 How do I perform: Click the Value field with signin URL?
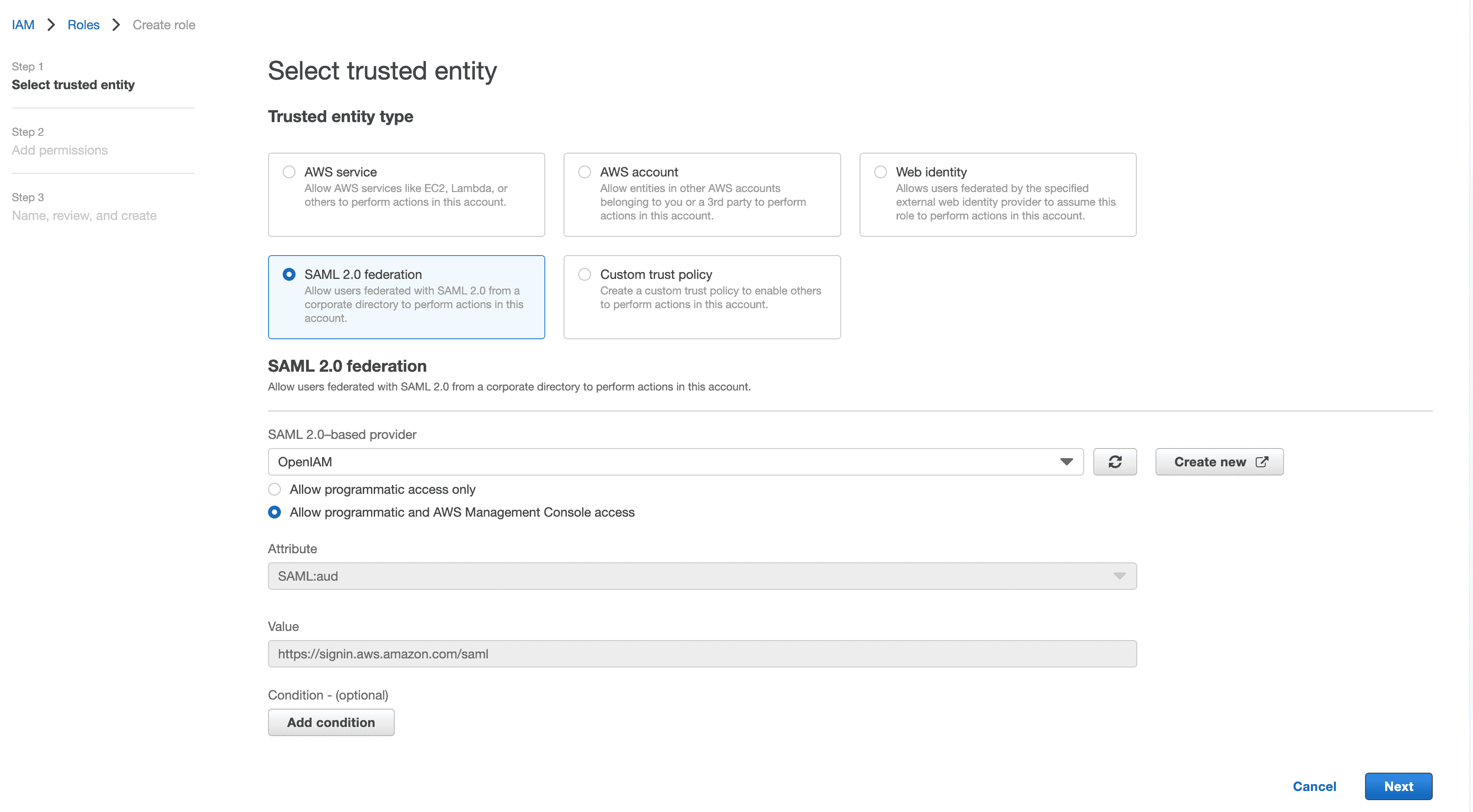702,654
